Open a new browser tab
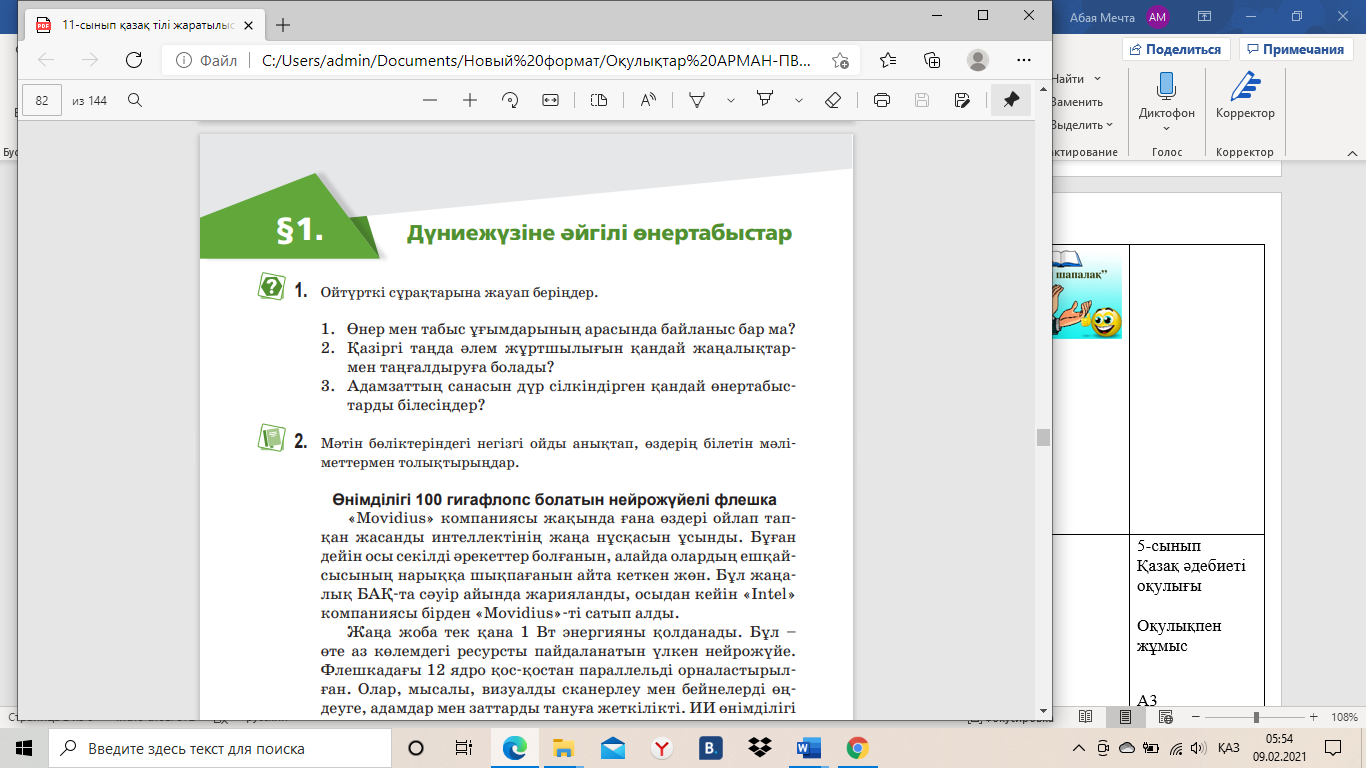Viewport: 1366px width, 768px height. point(284,25)
